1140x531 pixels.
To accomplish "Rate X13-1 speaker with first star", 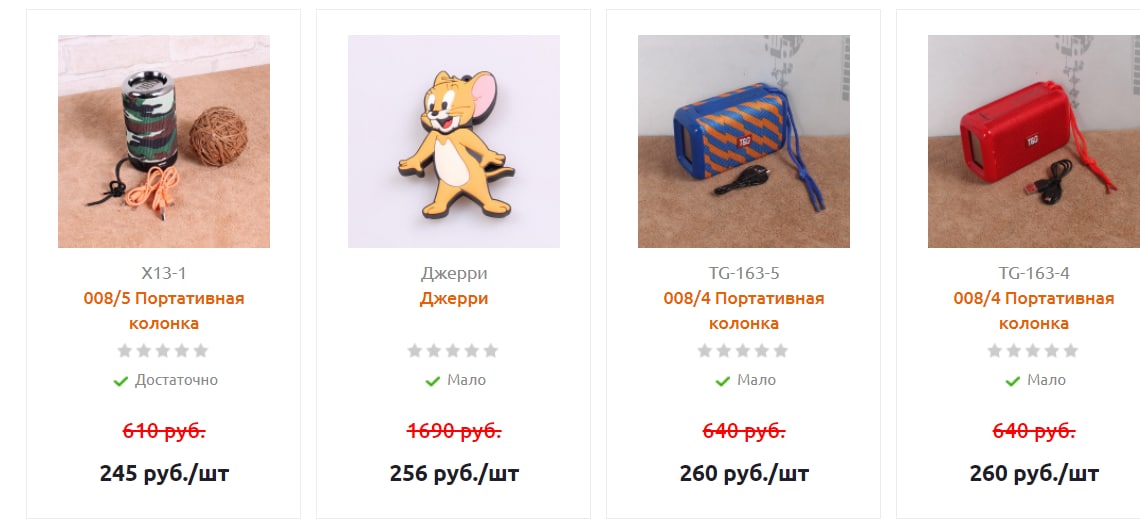I will coord(125,351).
